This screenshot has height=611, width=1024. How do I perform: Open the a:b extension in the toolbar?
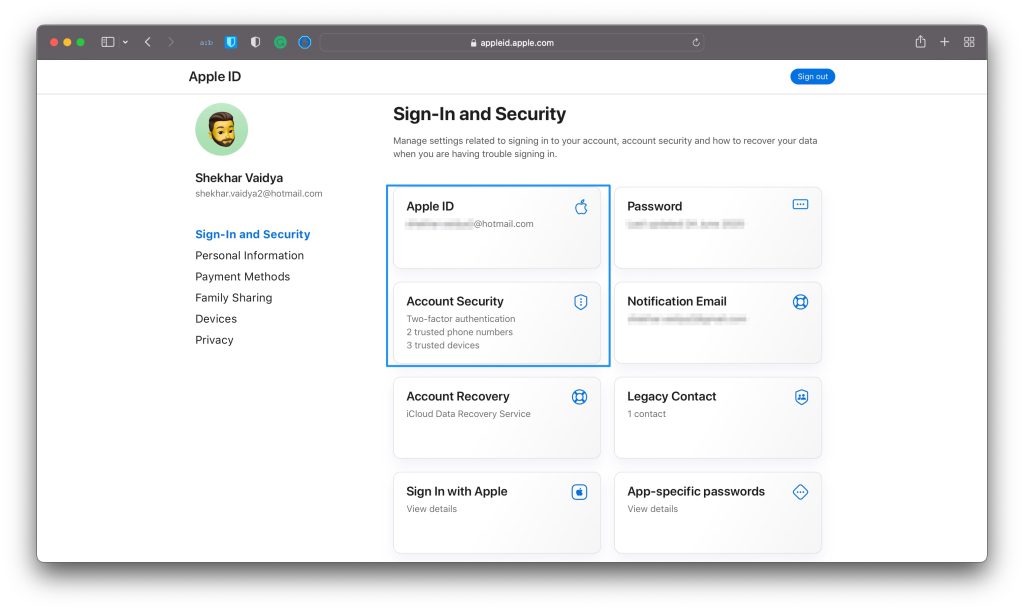point(206,42)
